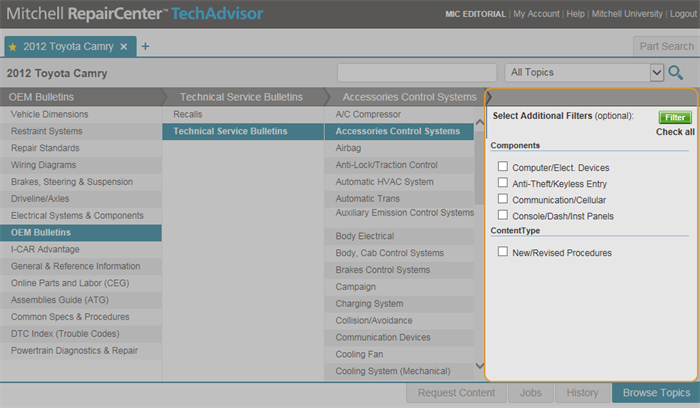Select General & Reference Information
This screenshot has height=408, width=700.
pos(81,266)
